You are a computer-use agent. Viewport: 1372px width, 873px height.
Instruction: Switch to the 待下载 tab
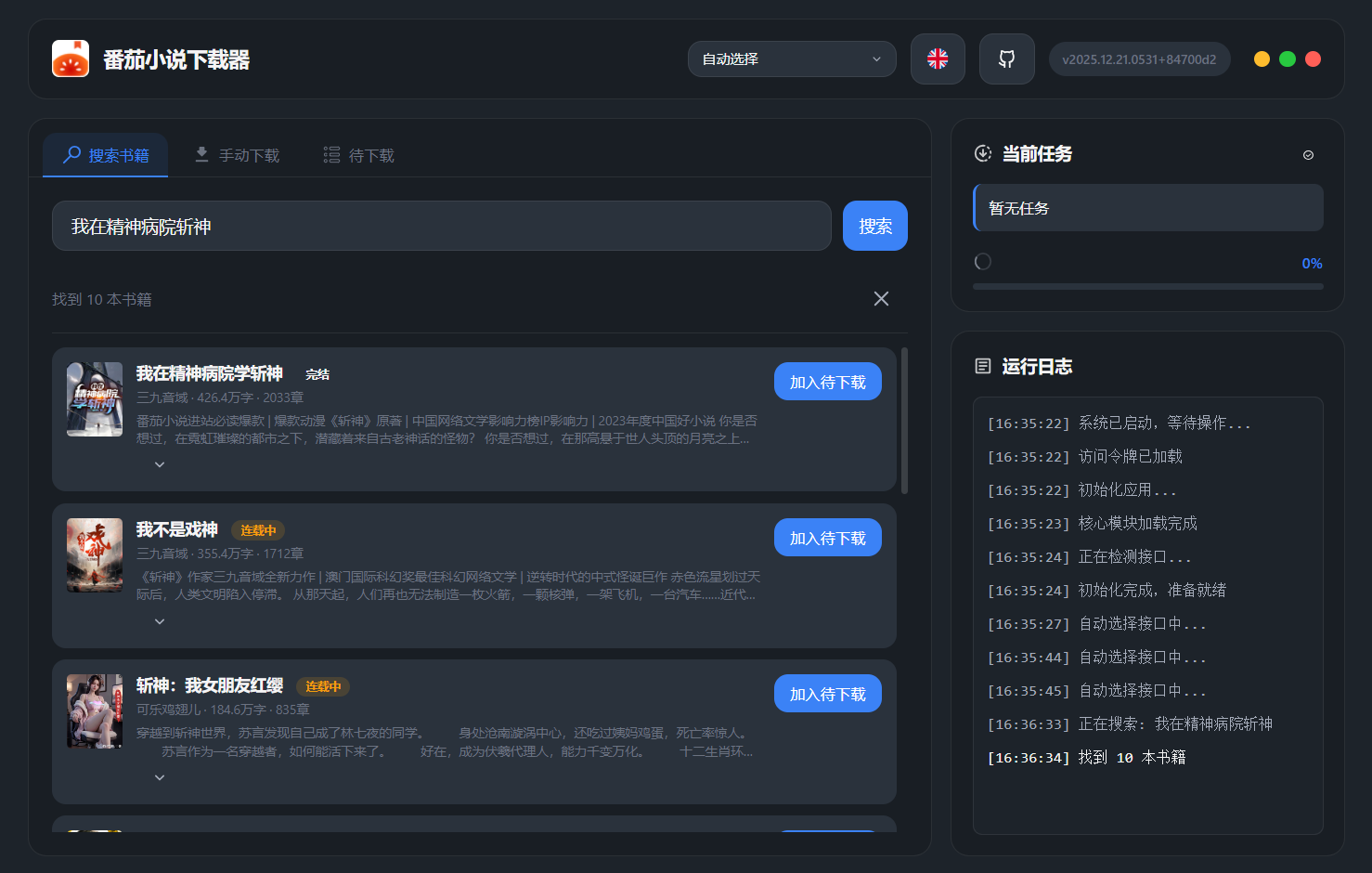359,155
